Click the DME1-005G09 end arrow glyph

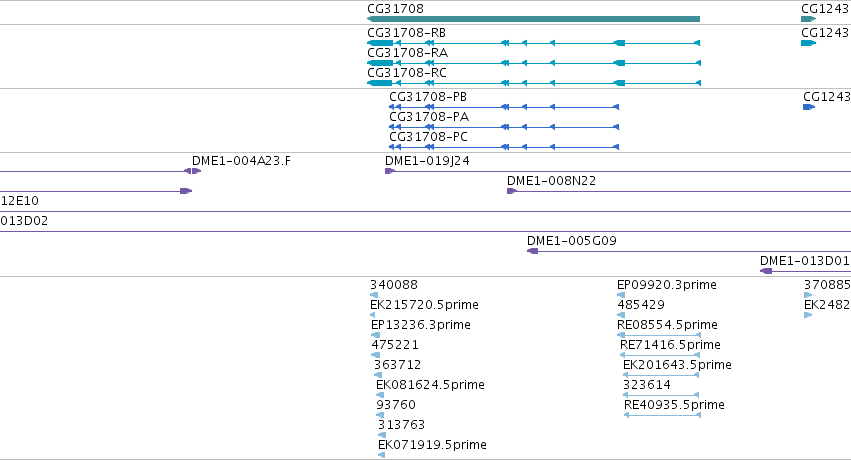[x=532, y=251]
